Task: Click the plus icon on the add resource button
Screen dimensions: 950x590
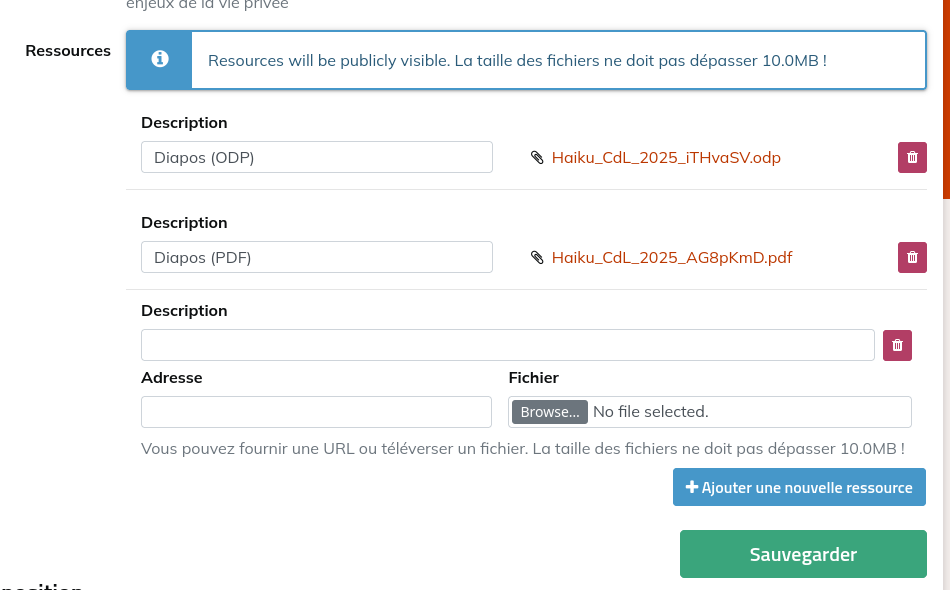Action: 691,487
